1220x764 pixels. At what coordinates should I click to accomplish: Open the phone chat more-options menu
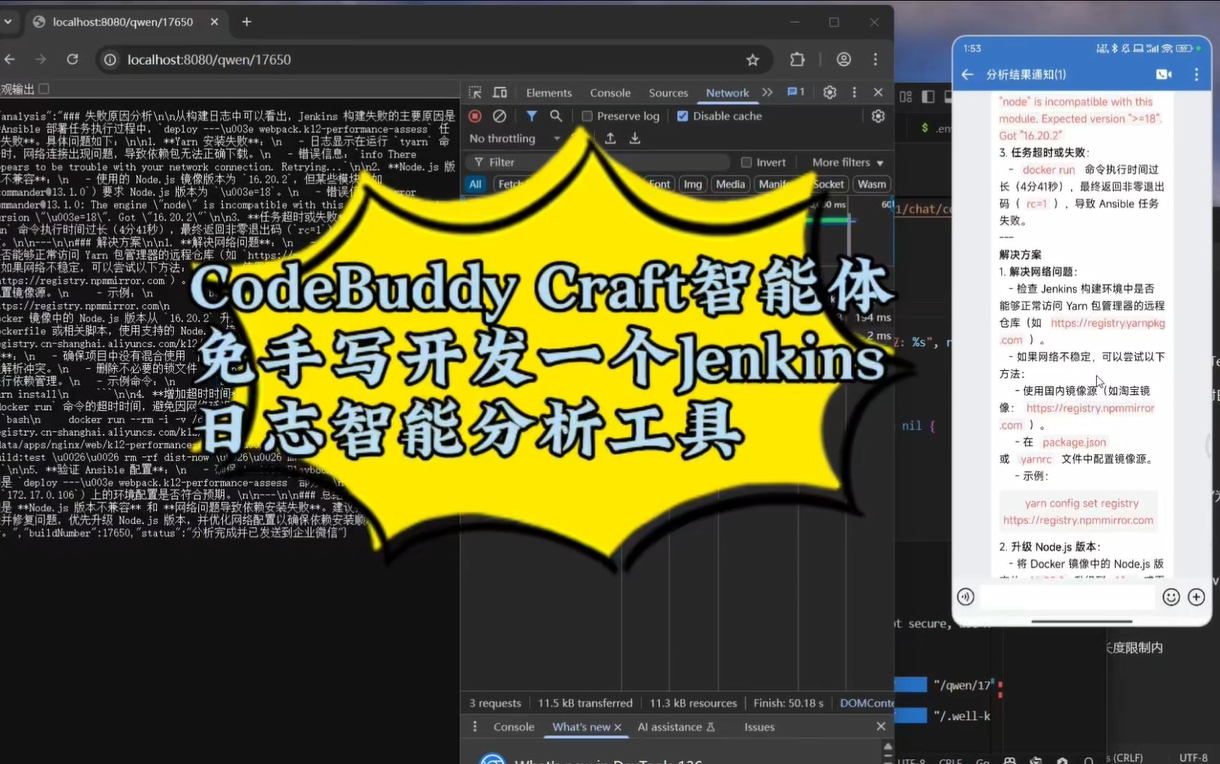pyautogui.click(x=1196, y=74)
